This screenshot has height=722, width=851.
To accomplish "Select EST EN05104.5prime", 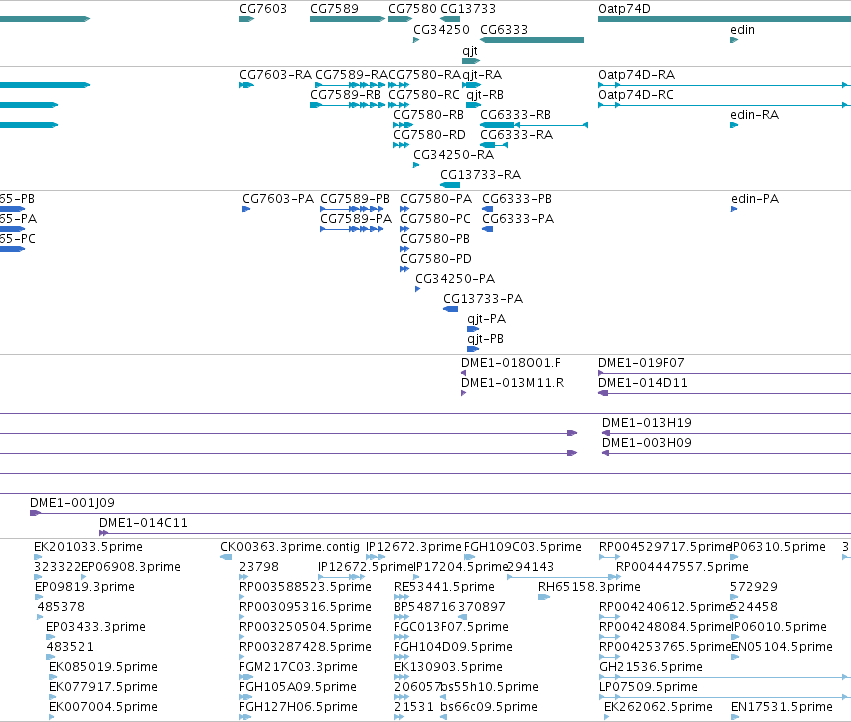I will click(782, 647).
